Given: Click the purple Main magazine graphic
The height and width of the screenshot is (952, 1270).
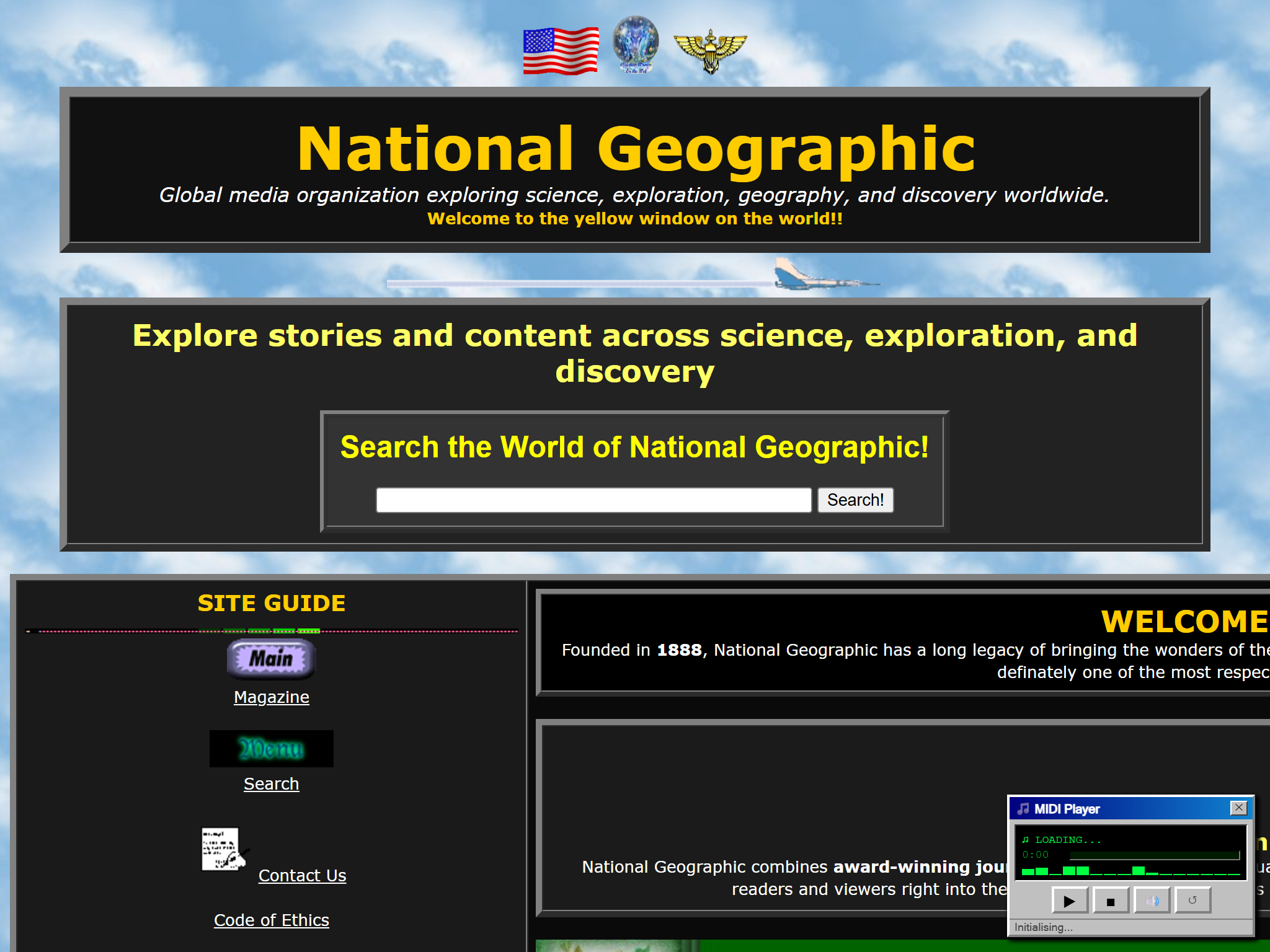Looking at the screenshot, I should click(x=271, y=659).
